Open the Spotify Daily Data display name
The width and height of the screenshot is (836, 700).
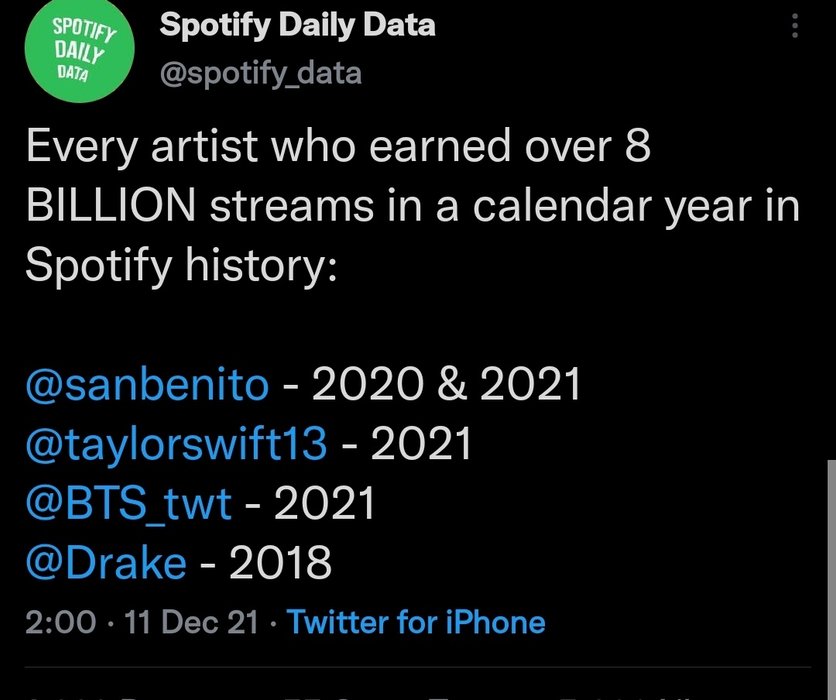(x=298, y=26)
